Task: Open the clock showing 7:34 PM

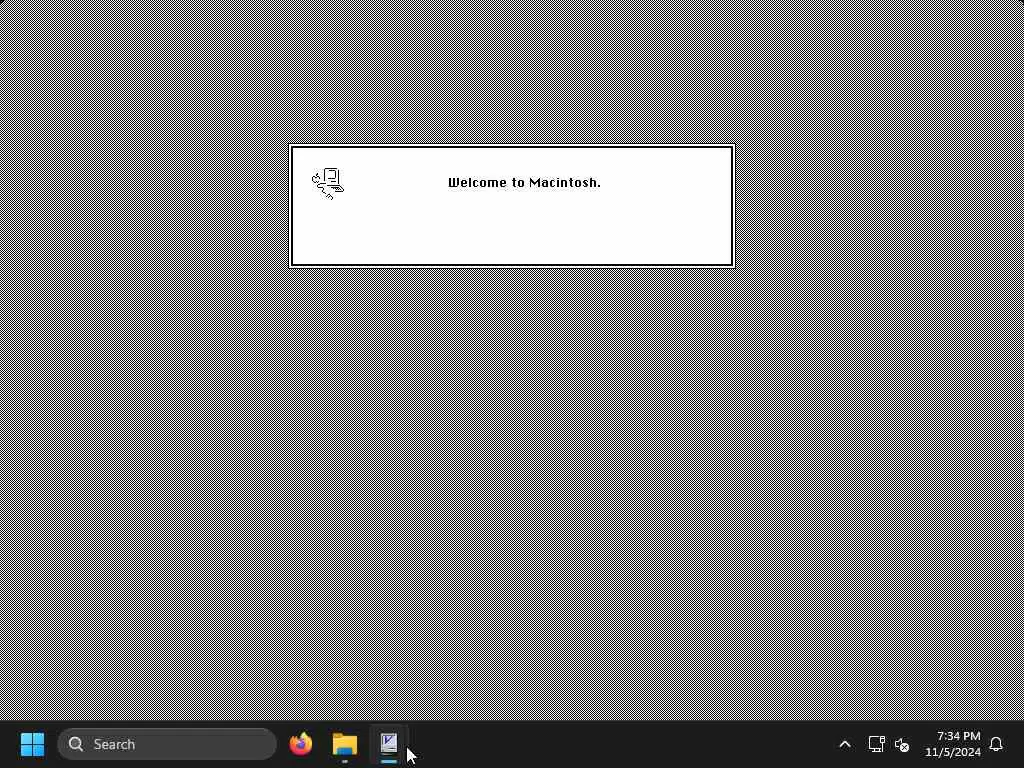Action: point(953,744)
